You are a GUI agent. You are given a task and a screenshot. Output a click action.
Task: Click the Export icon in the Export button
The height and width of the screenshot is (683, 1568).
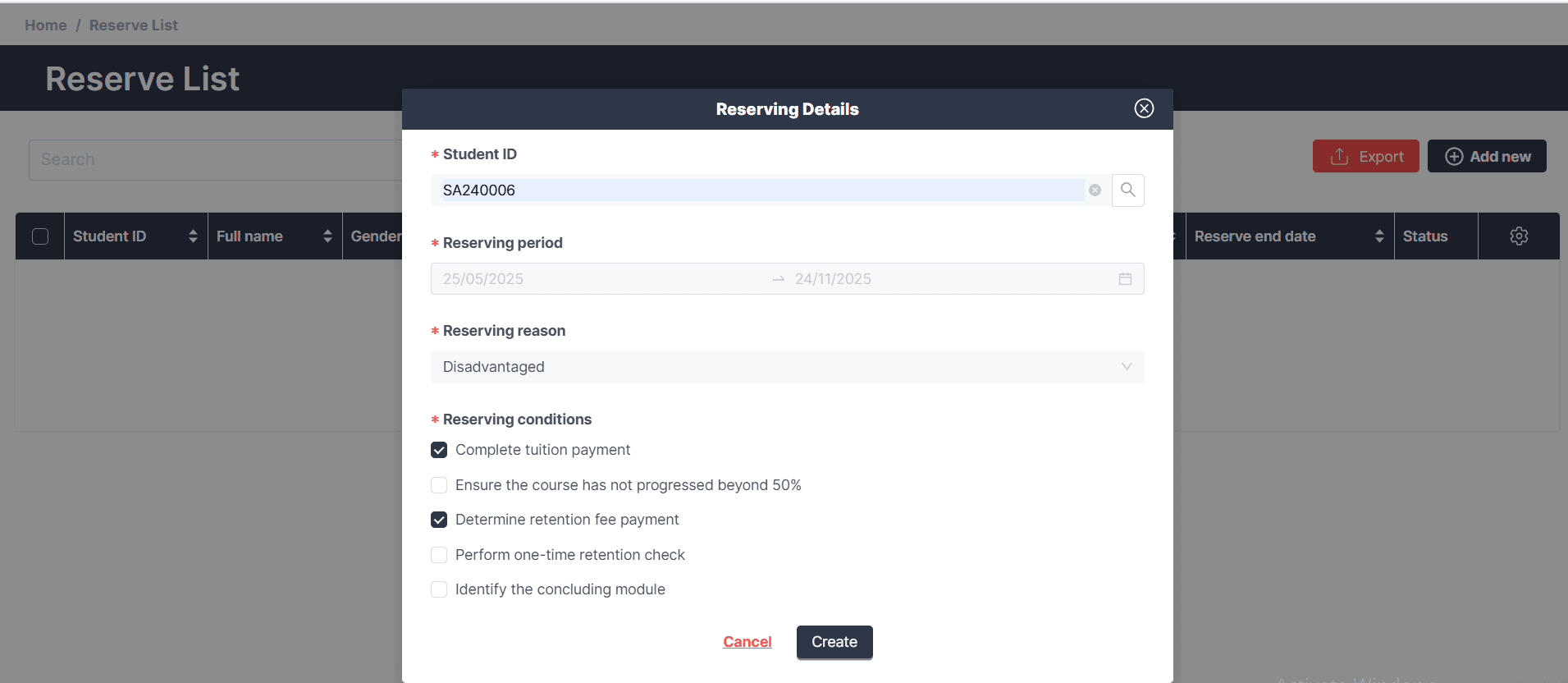point(1338,156)
